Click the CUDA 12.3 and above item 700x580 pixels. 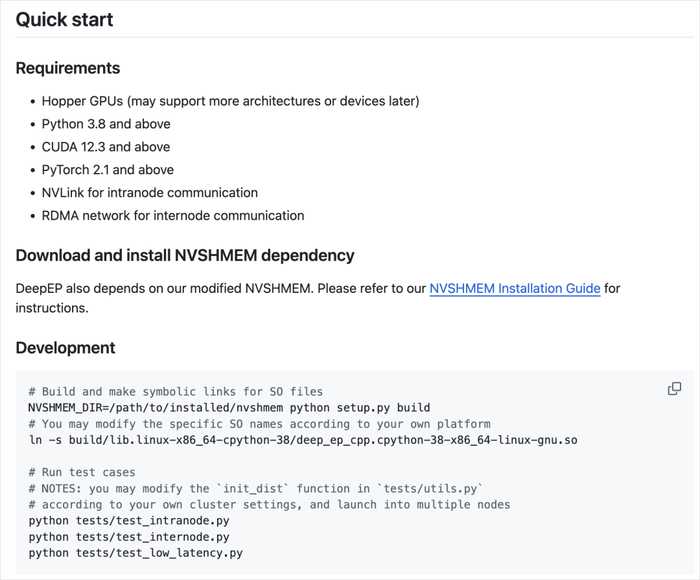click(x=106, y=147)
